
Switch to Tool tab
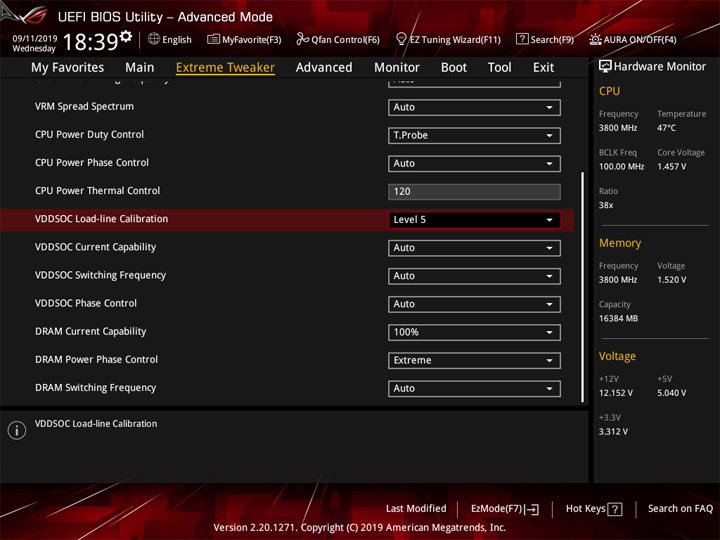pyautogui.click(x=500, y=68)
